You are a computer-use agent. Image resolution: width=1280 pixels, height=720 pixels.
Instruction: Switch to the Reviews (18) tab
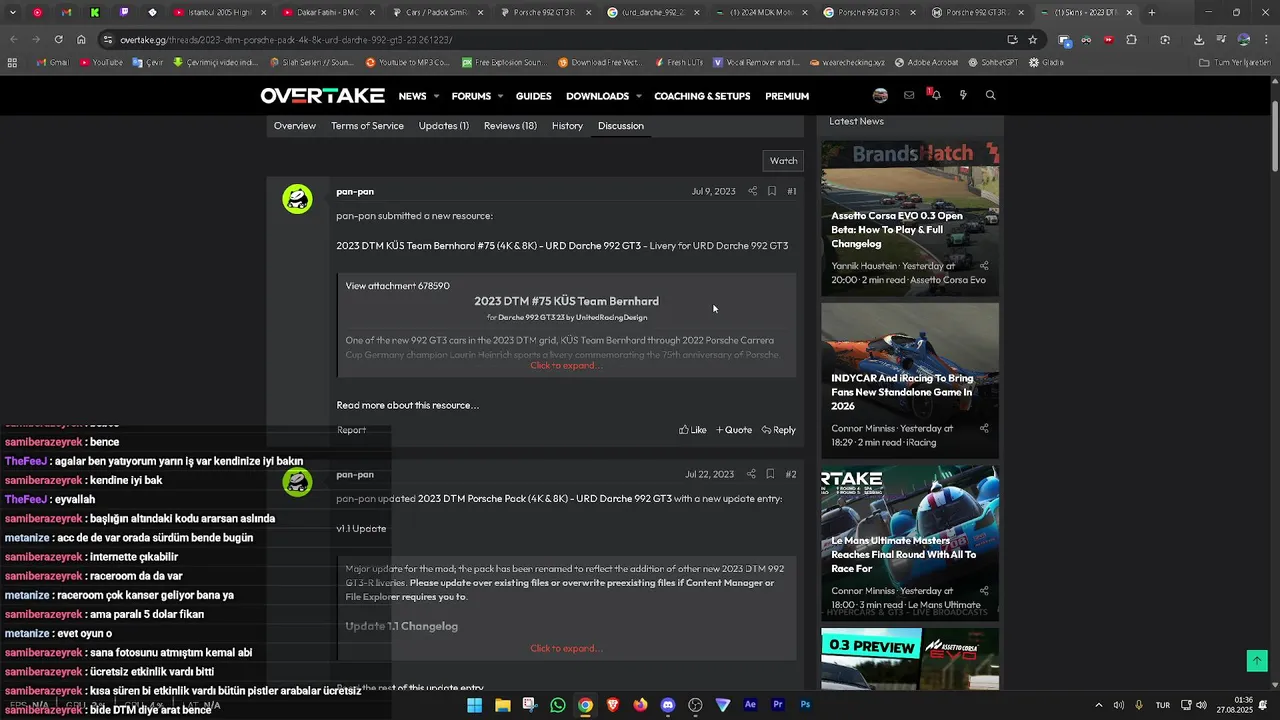pyautogui.click(x=510, y=126)
